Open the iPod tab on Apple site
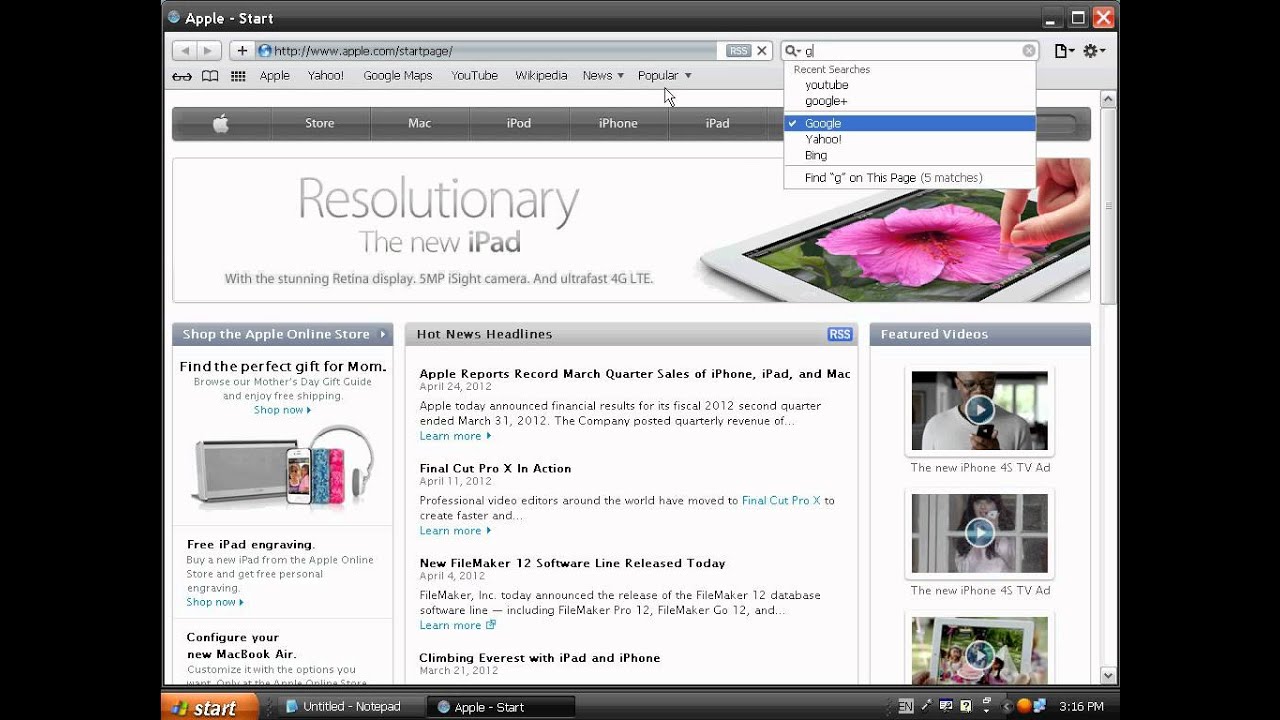The image size is (1280, 720). [x=519, y=123]
